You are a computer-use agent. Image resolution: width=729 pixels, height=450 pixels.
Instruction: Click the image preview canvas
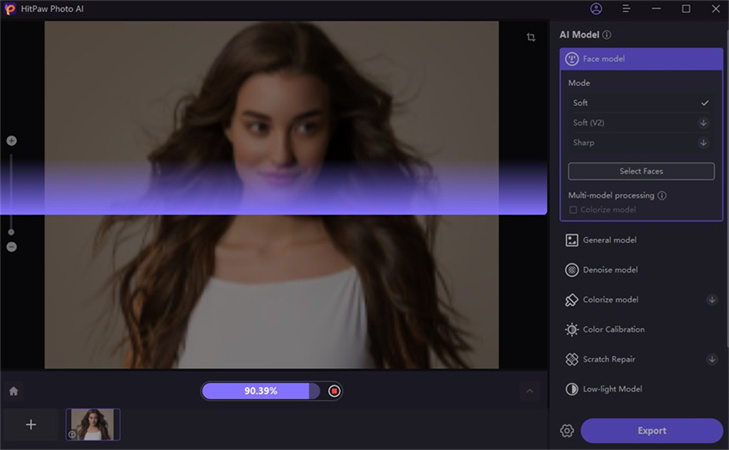[x=272, y=195]
